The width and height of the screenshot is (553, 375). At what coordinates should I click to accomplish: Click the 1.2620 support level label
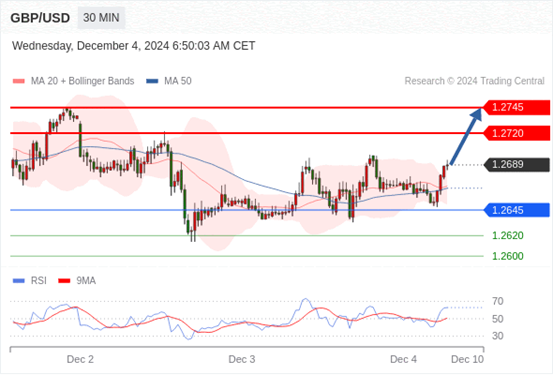click(x=508, y=235)
